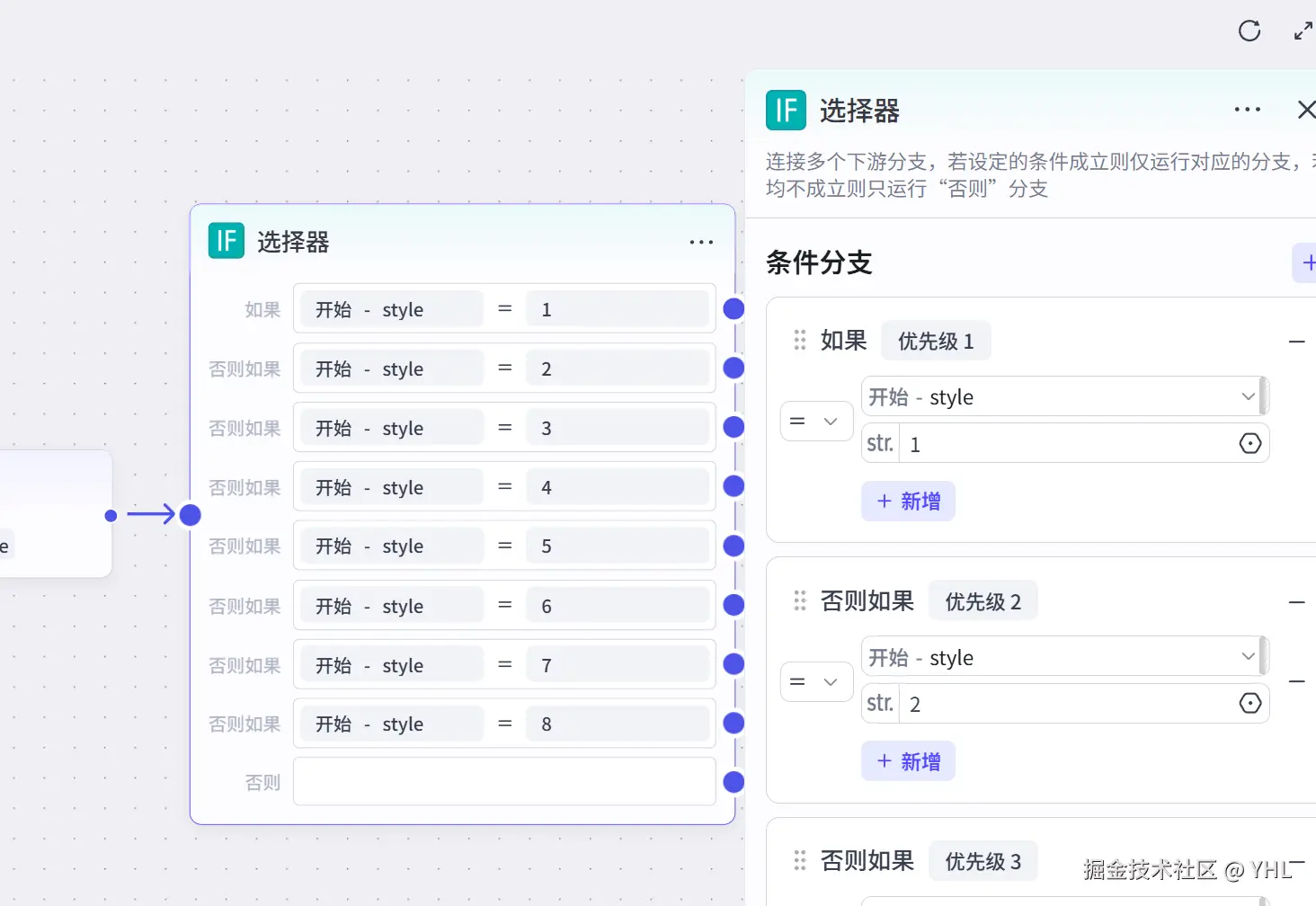Click the empty 否则 row on the node

[504, 782]
